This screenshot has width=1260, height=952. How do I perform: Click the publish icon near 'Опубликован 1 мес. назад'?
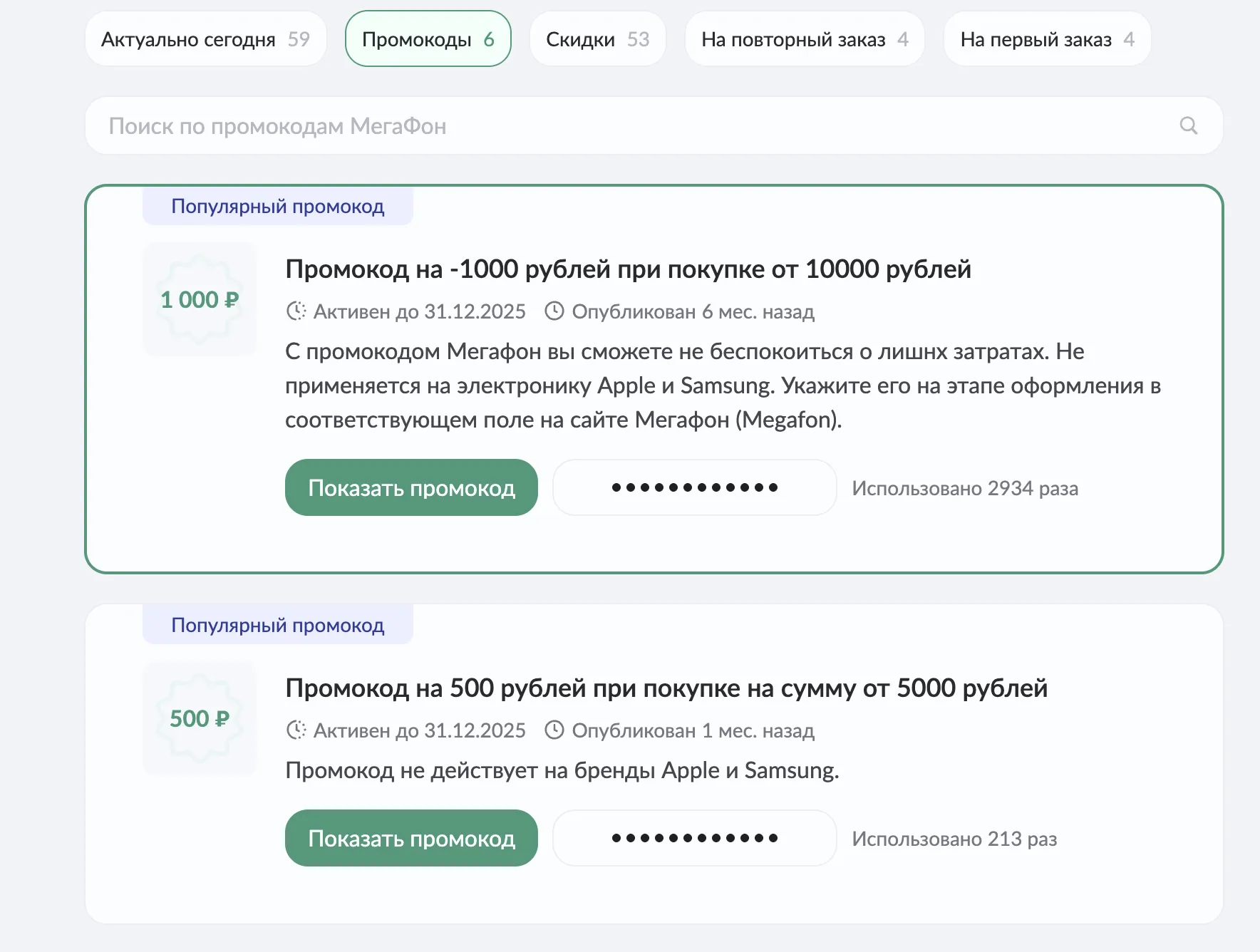point(553,730)
